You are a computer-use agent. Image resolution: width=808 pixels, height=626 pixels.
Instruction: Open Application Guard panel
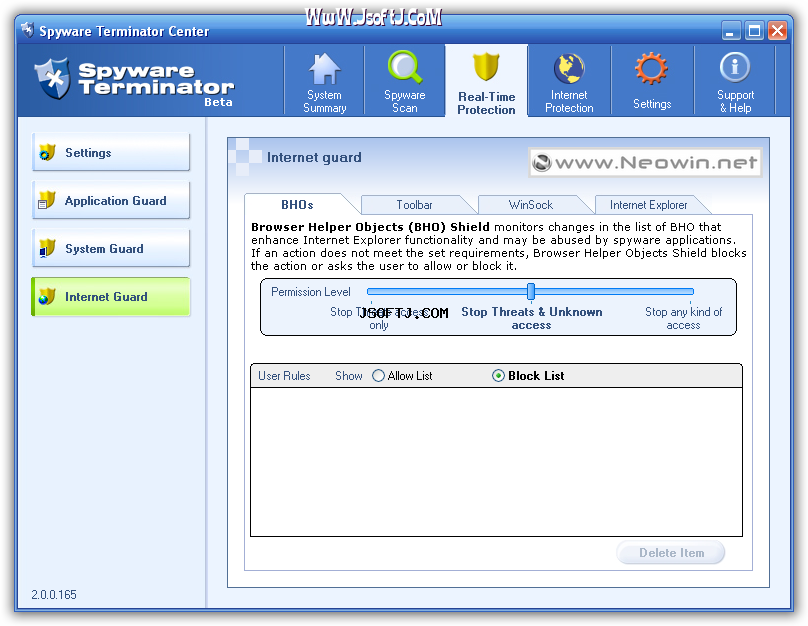point(111,200)
